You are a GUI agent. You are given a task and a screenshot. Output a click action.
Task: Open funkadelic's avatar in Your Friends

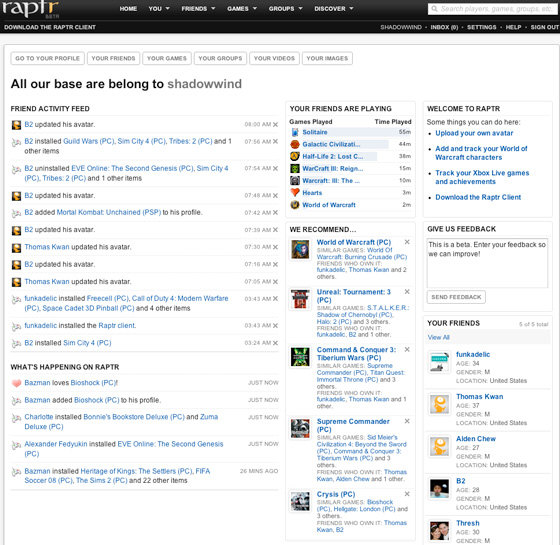[x=439, y=362]
